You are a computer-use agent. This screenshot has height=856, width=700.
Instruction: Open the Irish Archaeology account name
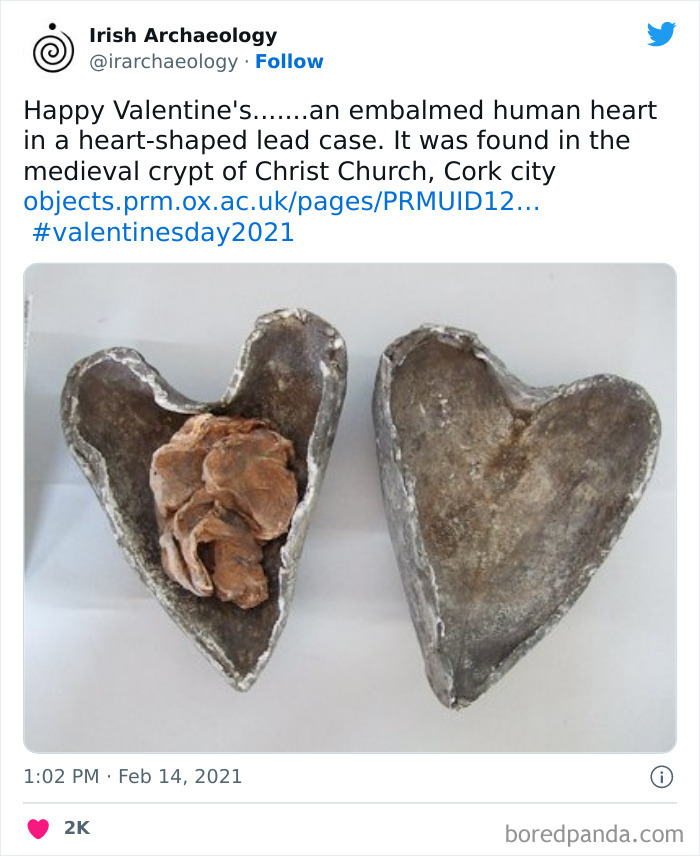pyautogui.click(x=183, y=35)
